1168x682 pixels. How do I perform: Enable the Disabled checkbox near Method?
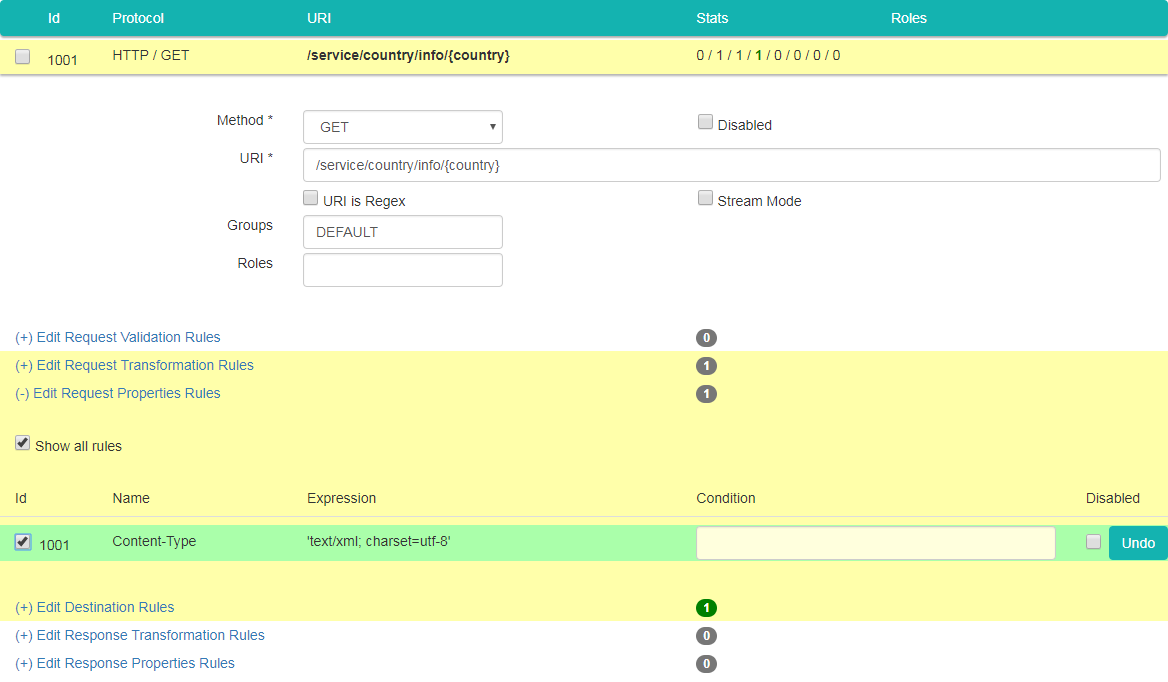pyautogui.click(x=705, y=123)
